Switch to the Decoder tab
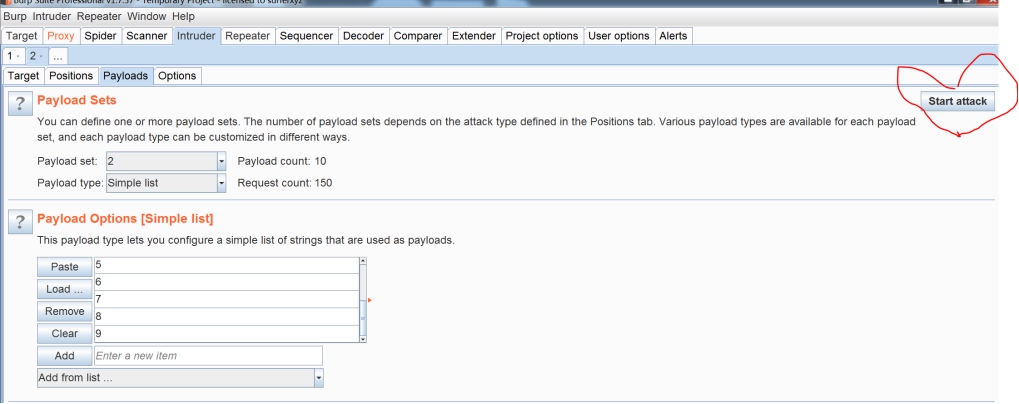The width and height of the screenshot is (1019, 404). click(x=363, y=36)
